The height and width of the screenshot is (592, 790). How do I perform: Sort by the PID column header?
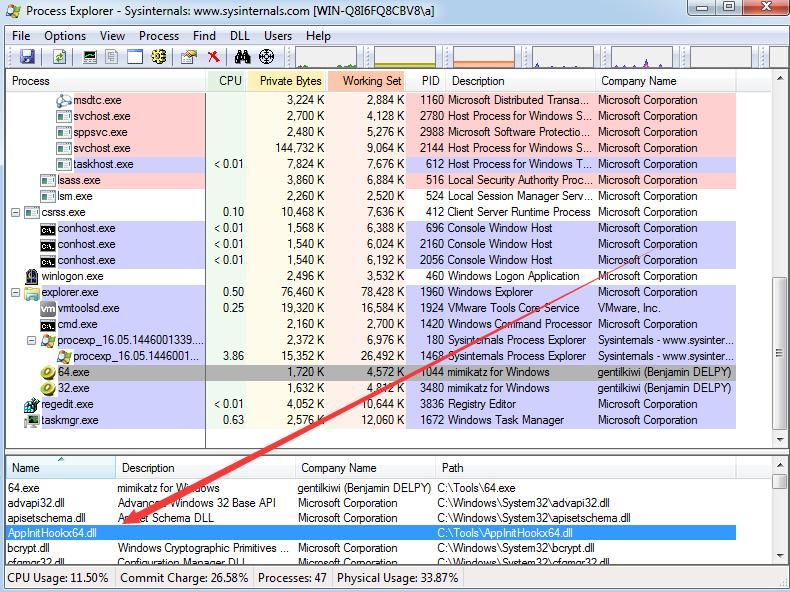coord(426,81)
